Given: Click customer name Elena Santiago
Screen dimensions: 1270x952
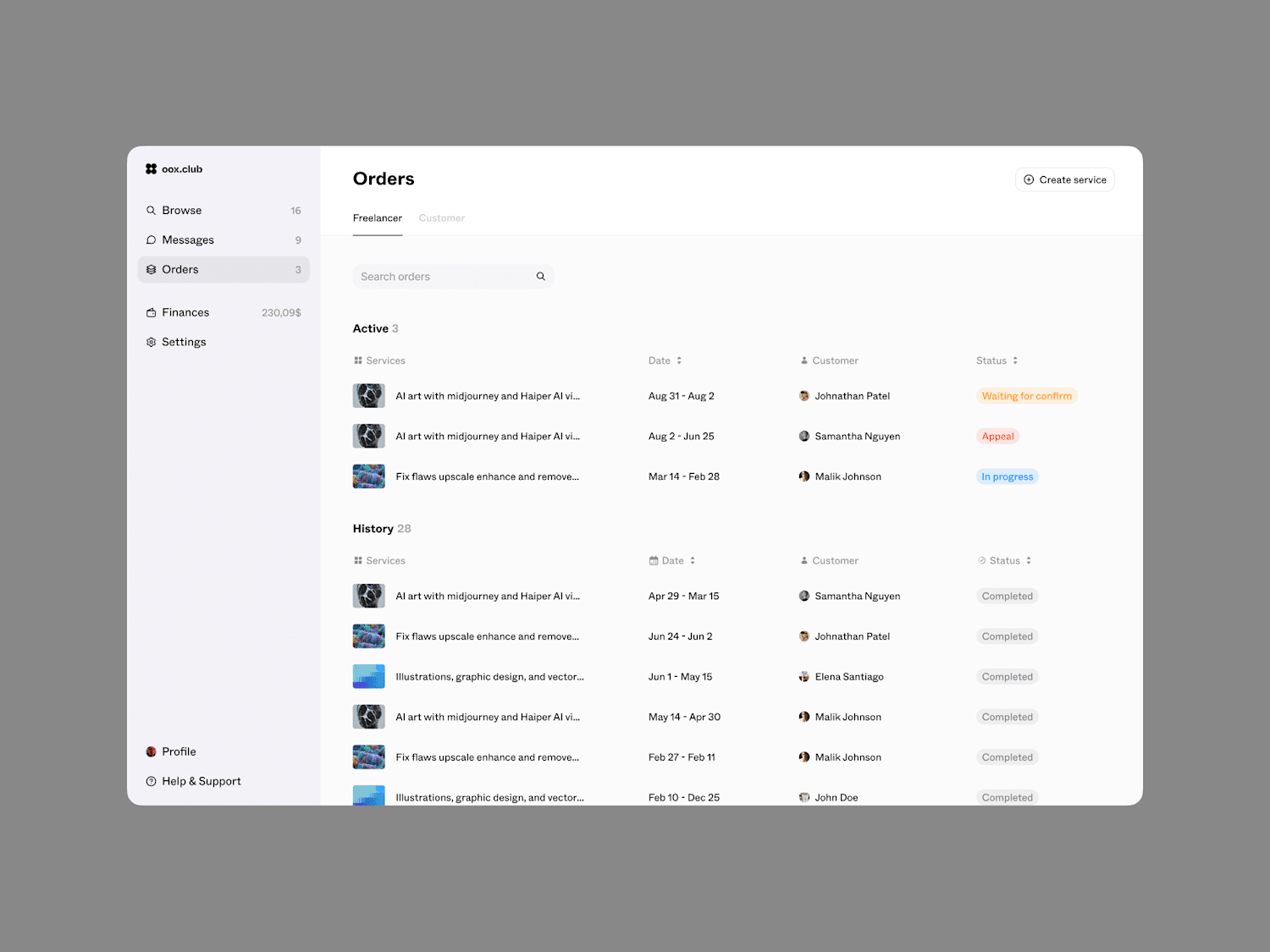Looking at the screenshot, I should click(849, 677).
